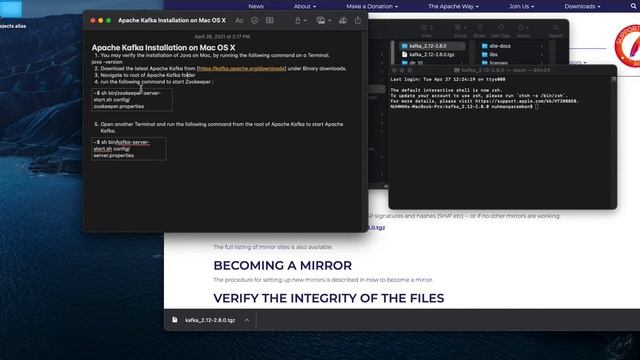Open the Notes photos and media dropdown
Viewport: 640px width, 360px height.
coord(324,20)
